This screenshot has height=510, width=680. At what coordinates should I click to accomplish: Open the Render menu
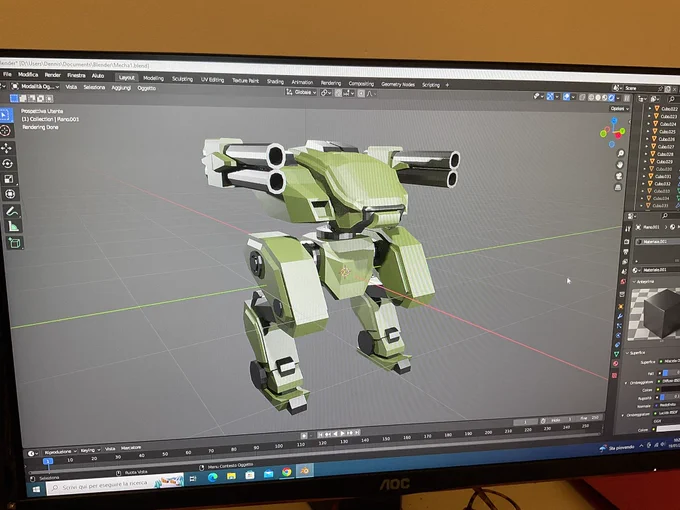click(53, 75)
